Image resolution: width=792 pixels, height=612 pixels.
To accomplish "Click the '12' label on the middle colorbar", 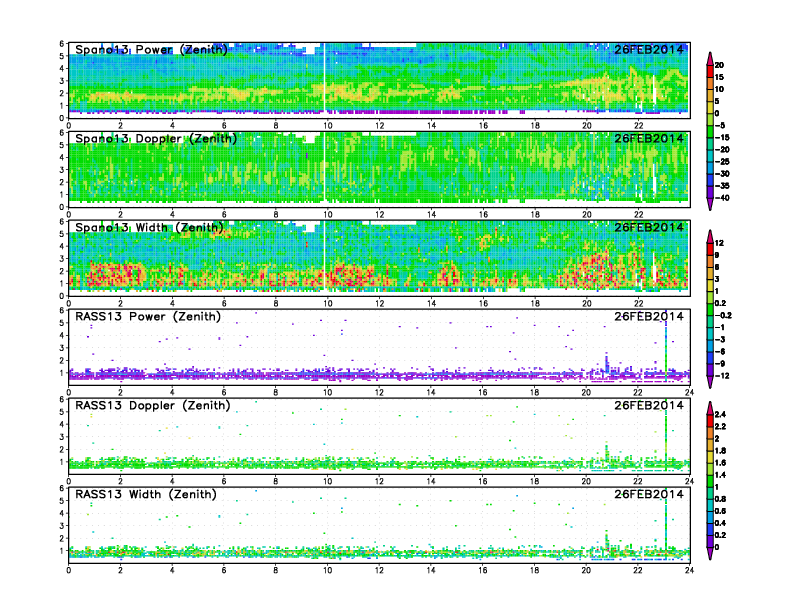I will click(x=719, y=243).
